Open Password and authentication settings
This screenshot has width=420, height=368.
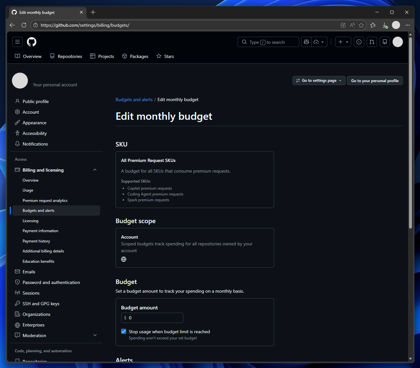(51, 282)
